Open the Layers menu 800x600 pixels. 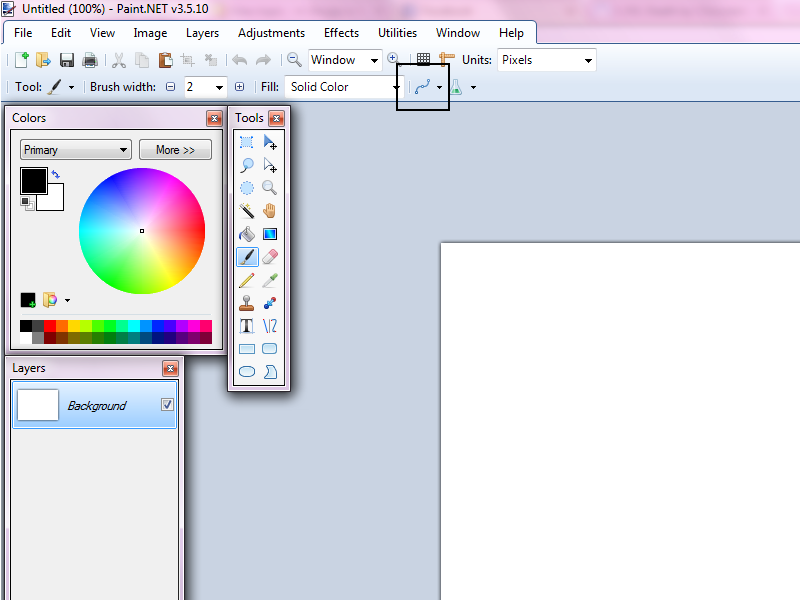click(202, 33)
